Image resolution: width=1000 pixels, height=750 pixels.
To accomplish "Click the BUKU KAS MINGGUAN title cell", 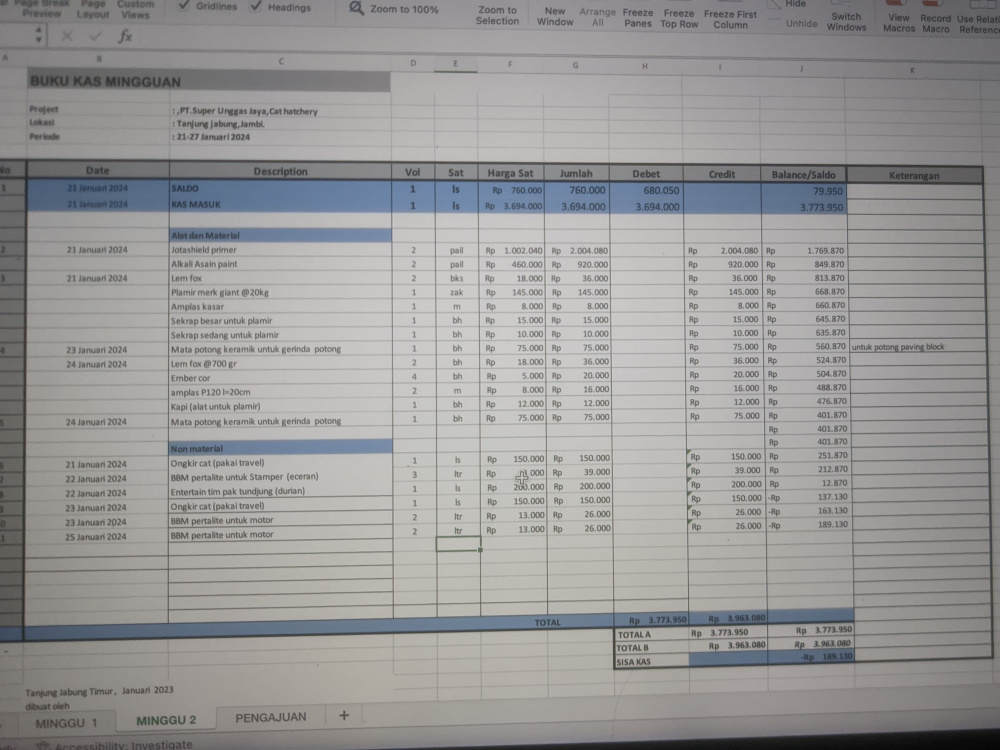I will tap(209, 81).
